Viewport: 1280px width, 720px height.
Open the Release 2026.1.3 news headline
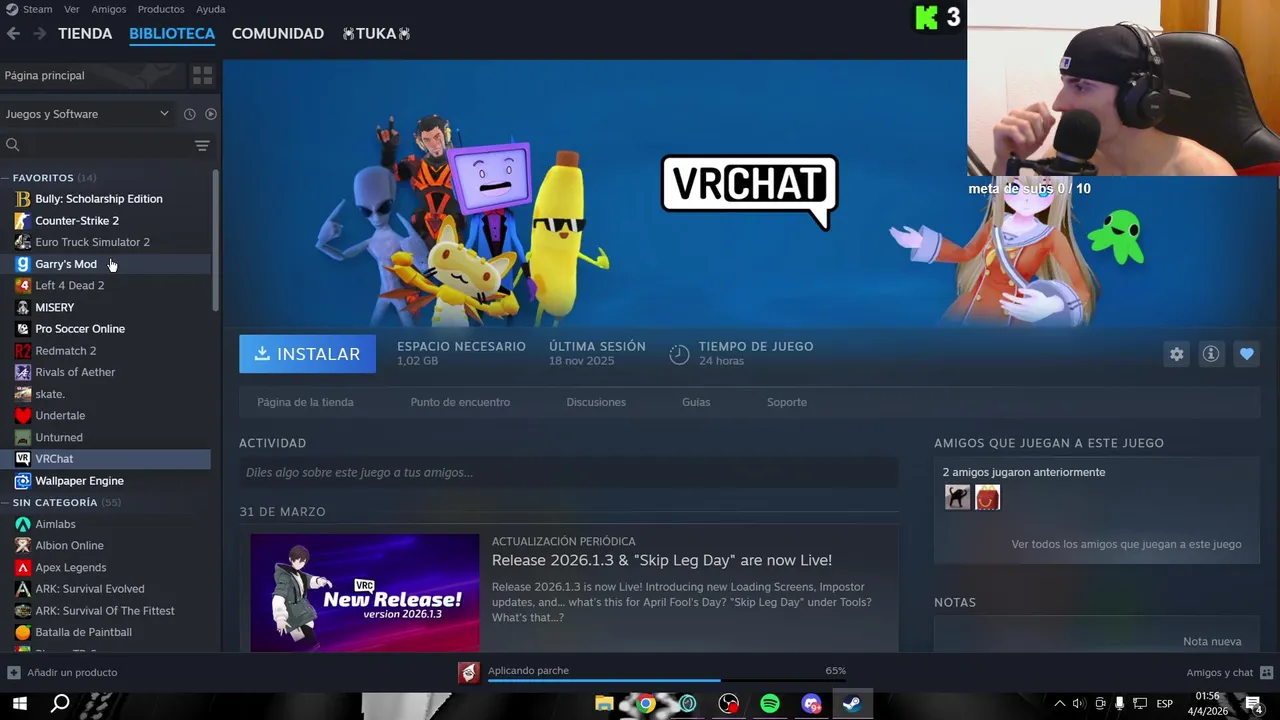coord(662,561)
